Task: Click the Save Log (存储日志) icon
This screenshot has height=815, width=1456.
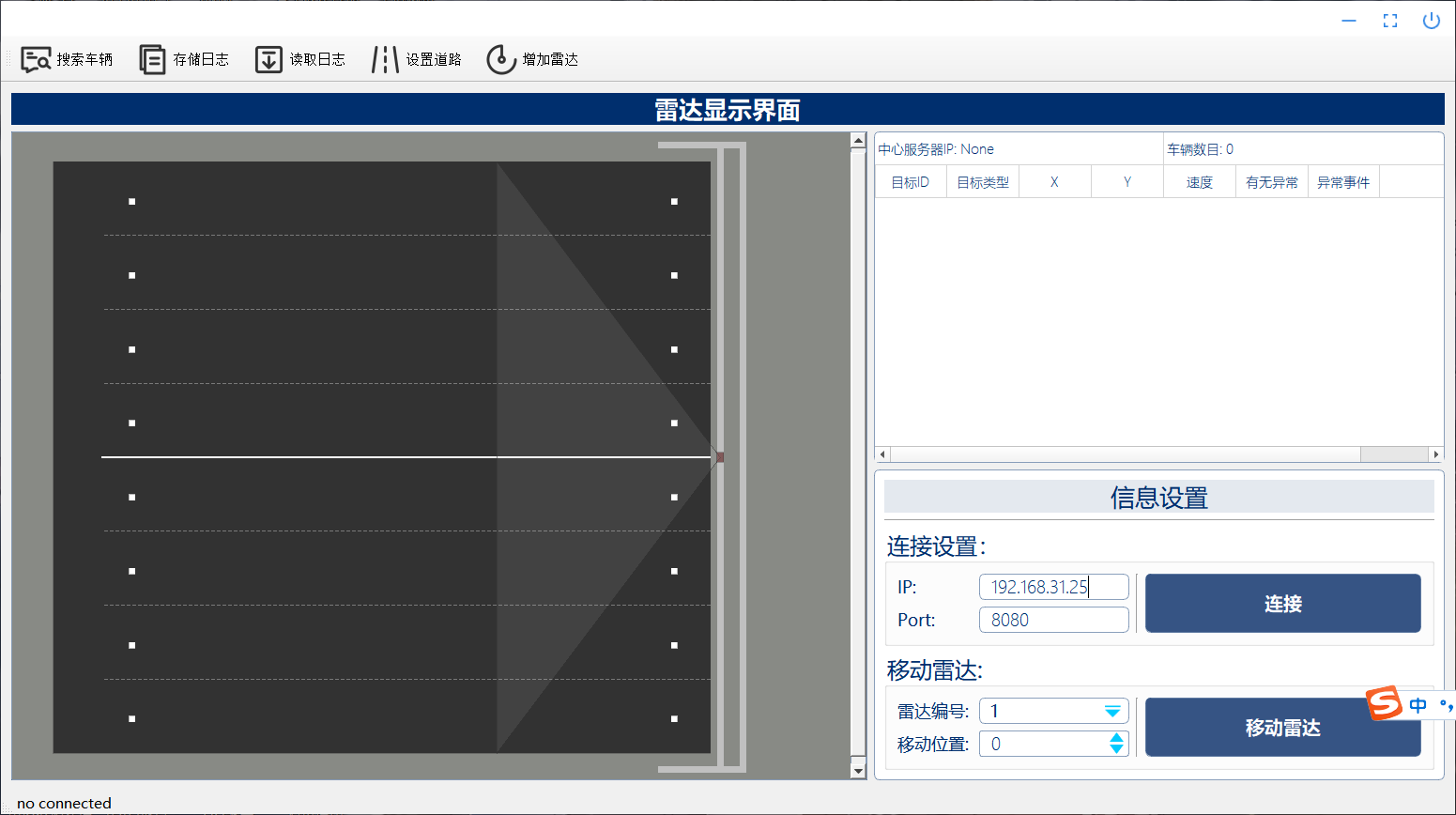Action: (152, 60)
